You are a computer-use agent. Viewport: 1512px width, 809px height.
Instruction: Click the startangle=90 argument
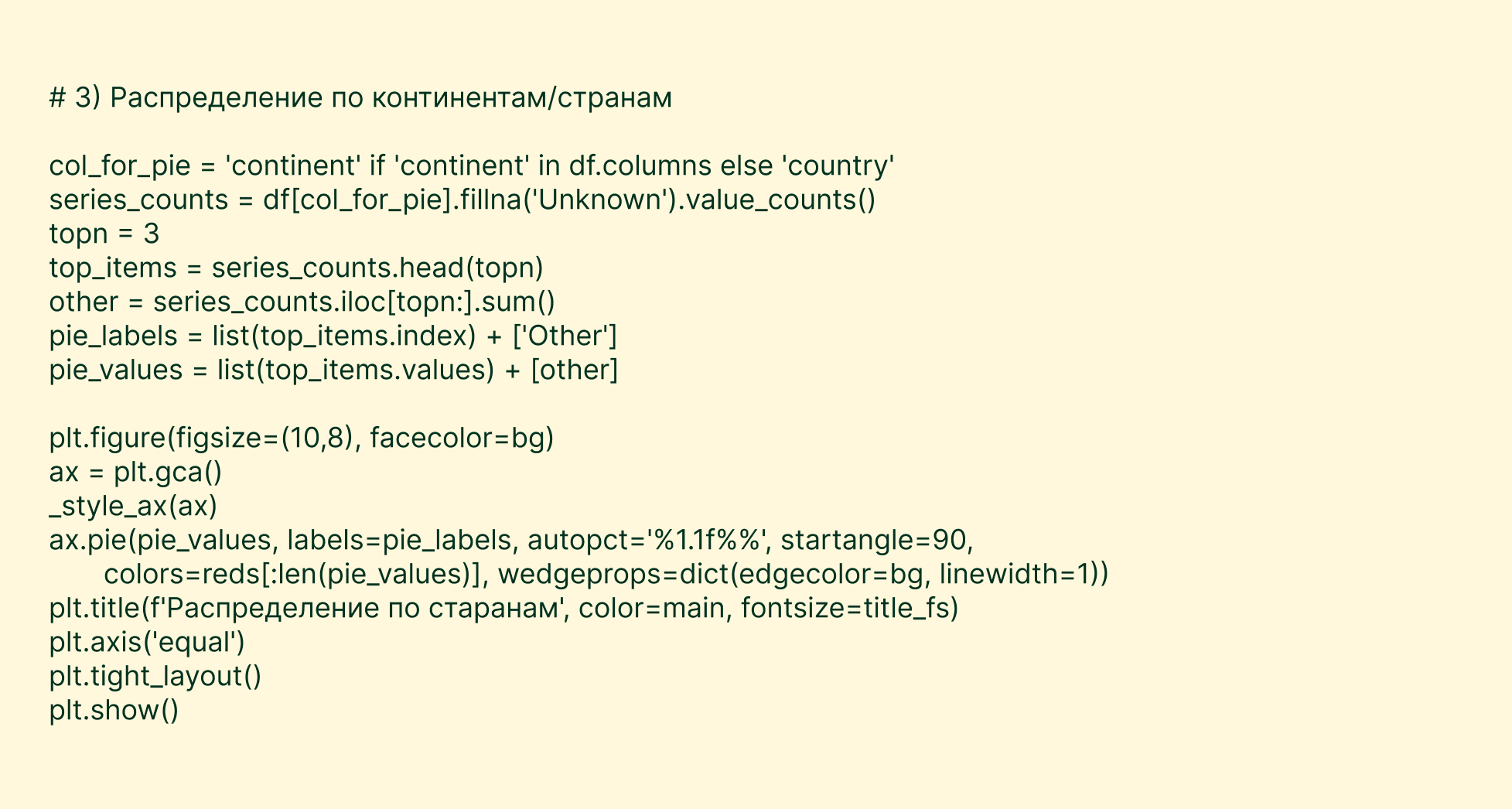(873, 541)
